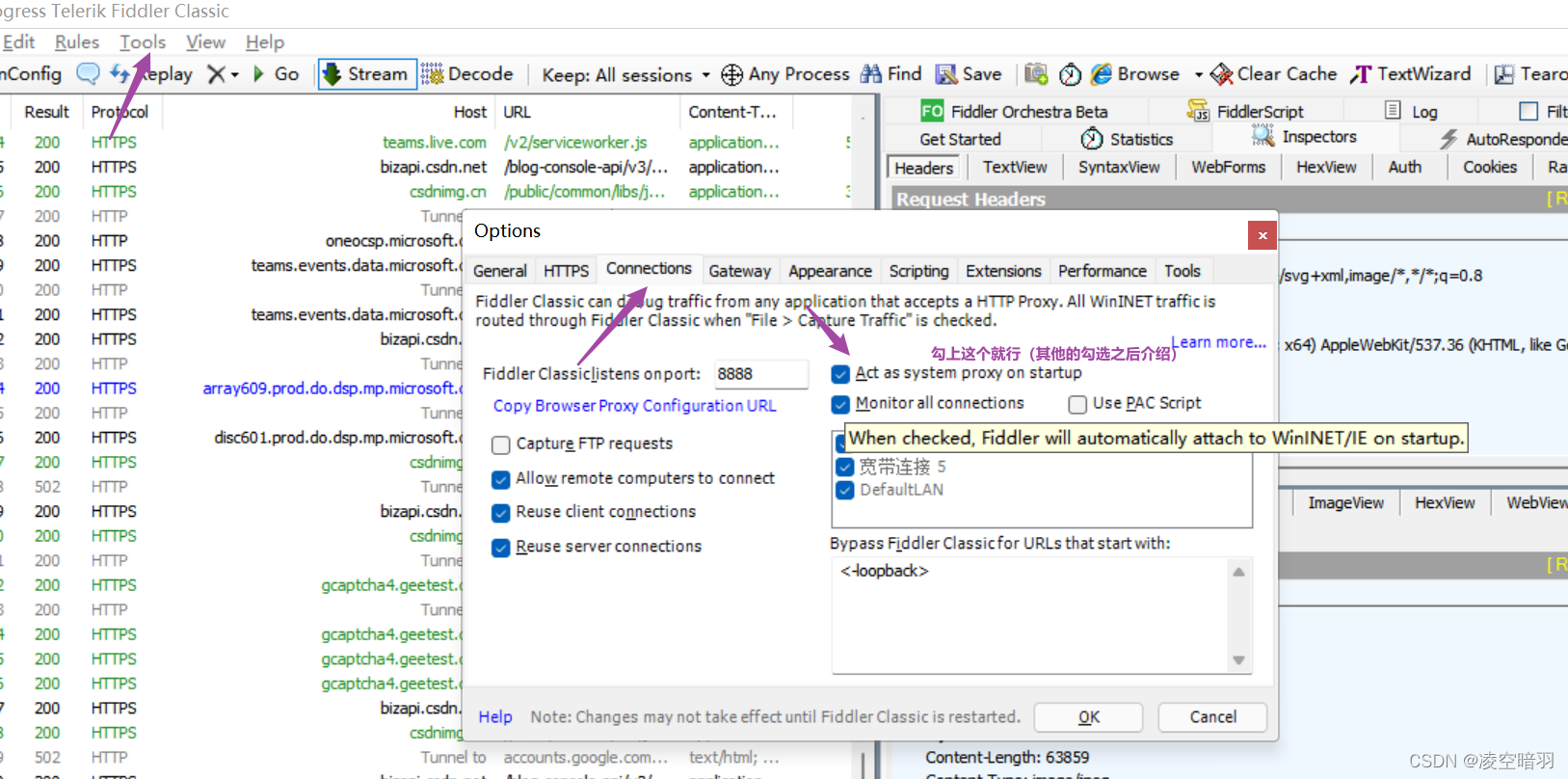This screenshot has height=779, width=1568.
Task: Open the Help menu
Action: pyautogui.click(x=265, y=42)
